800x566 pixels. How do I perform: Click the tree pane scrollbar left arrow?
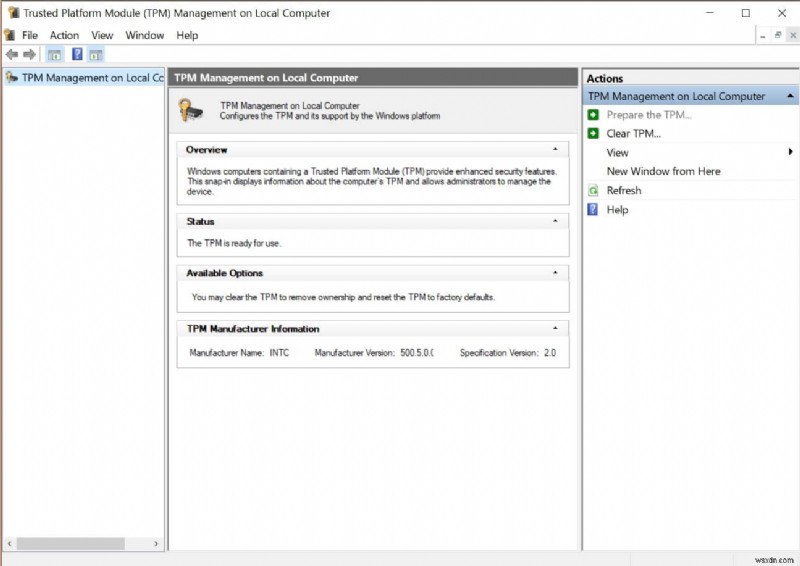click(10, 544)
